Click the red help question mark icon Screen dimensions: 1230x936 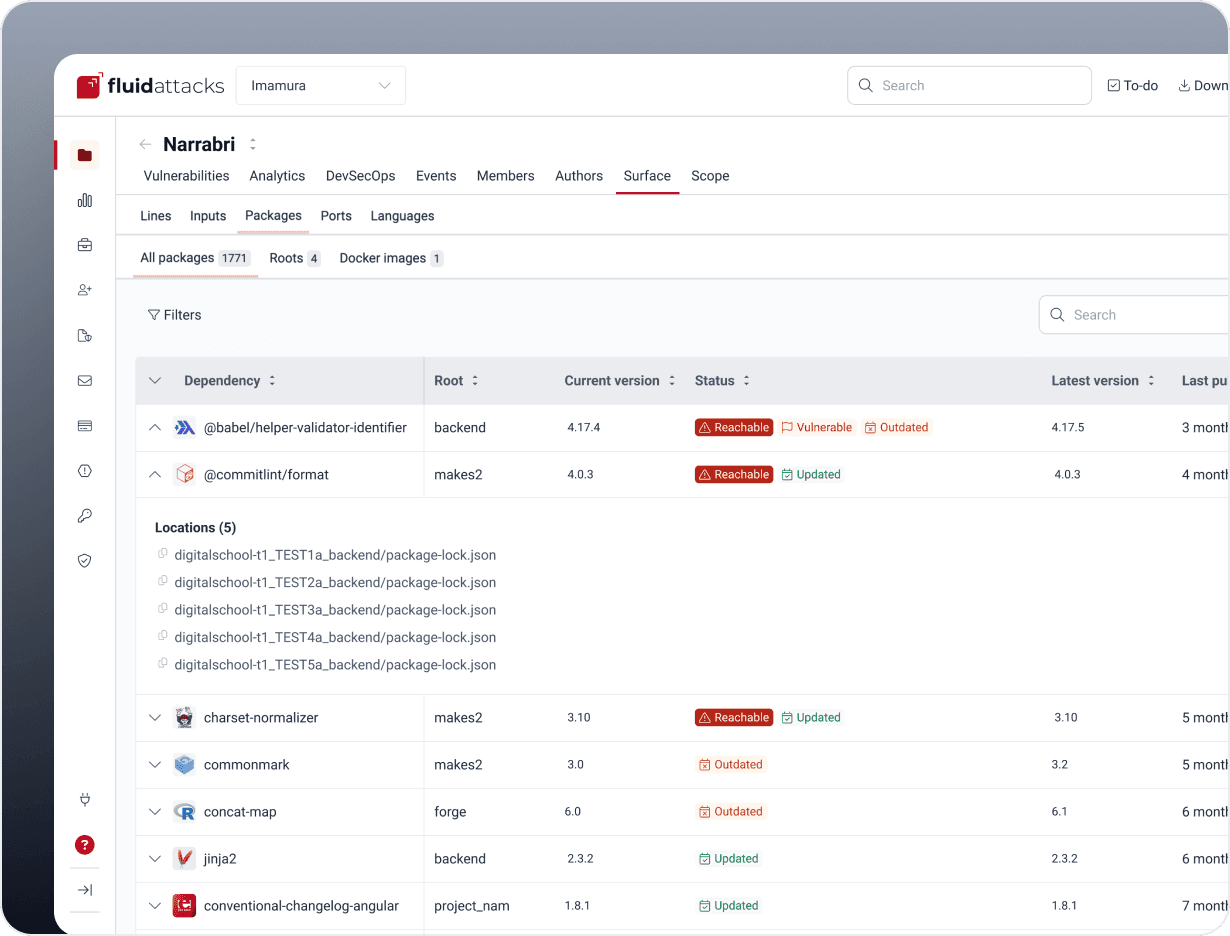click(85, 845)
